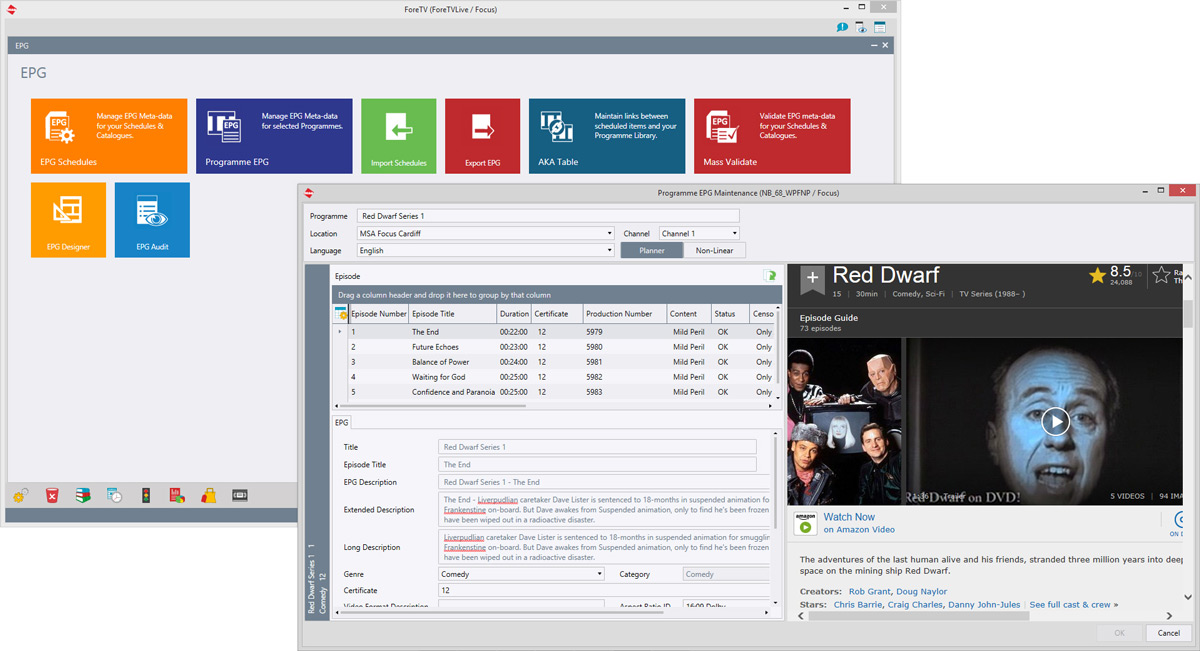Sort by Episode Title column header

pyautogui.click(x=453, y=314)
